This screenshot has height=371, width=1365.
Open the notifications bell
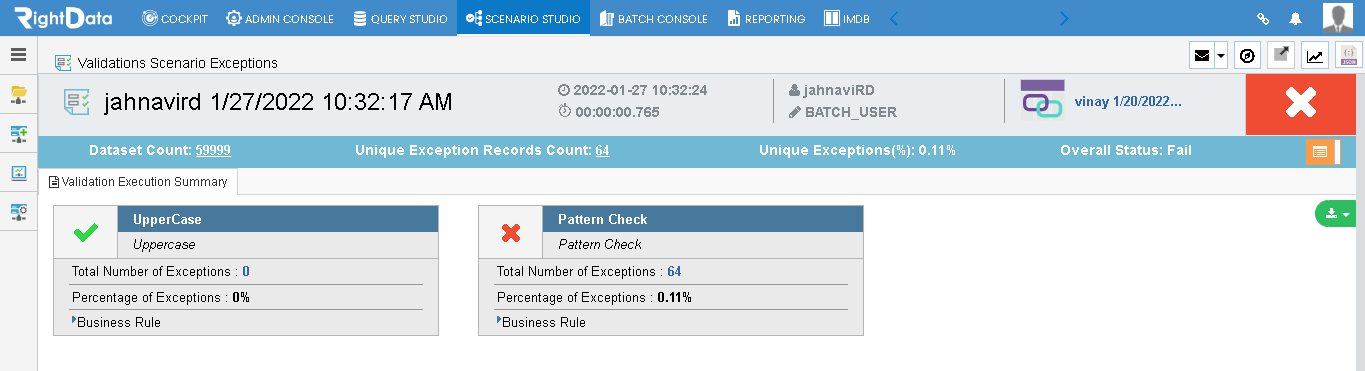click(1296, 18)
